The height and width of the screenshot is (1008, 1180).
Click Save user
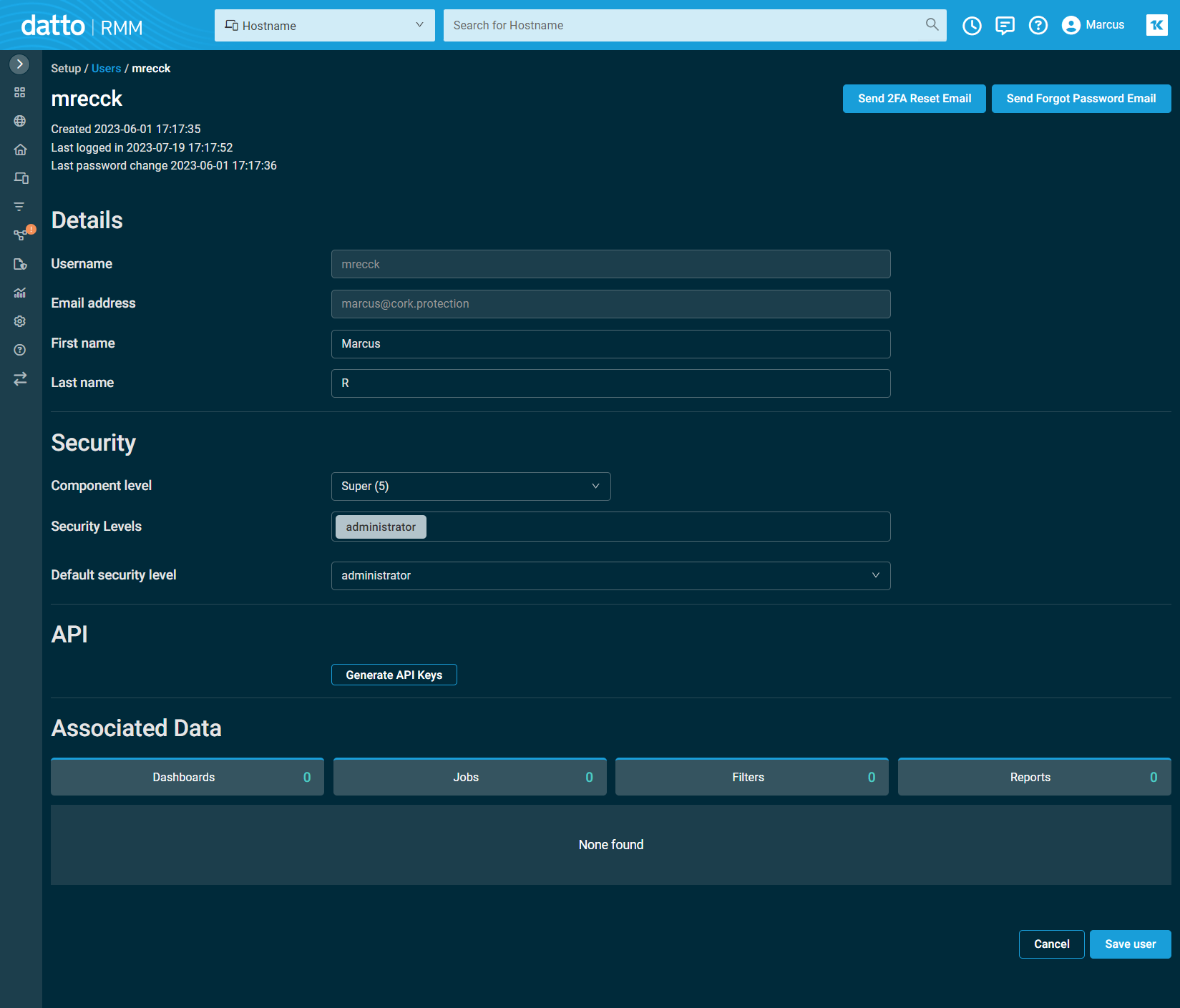[x=1130, y=944]
